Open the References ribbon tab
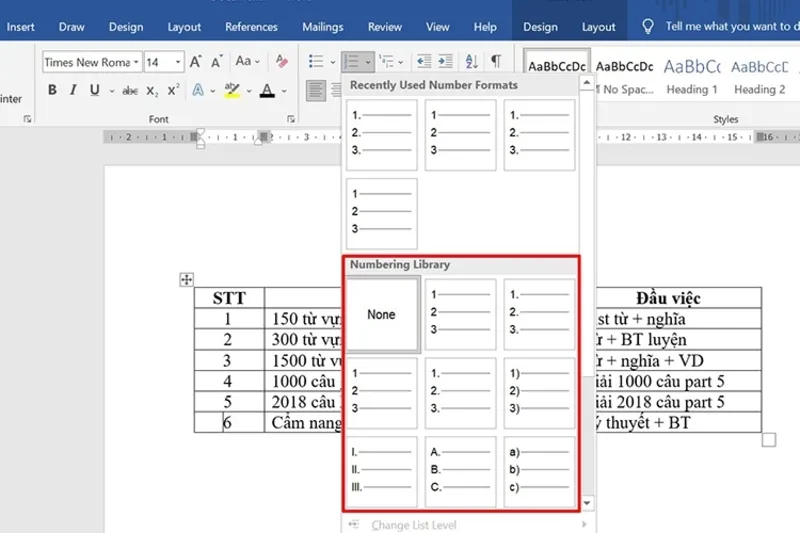Viewport: 800px width, 533px height. click(251, 27)
